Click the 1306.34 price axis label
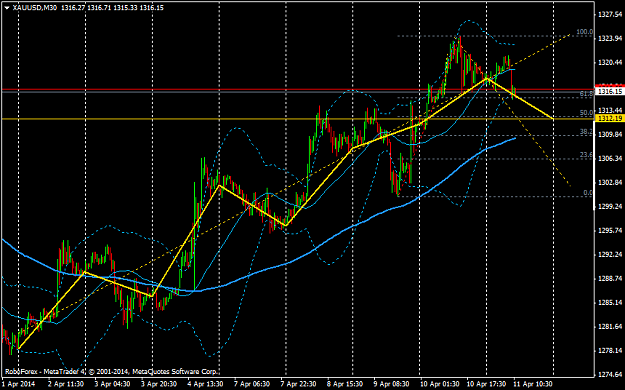This screenshot has width=625, height=390. [610, 158]
